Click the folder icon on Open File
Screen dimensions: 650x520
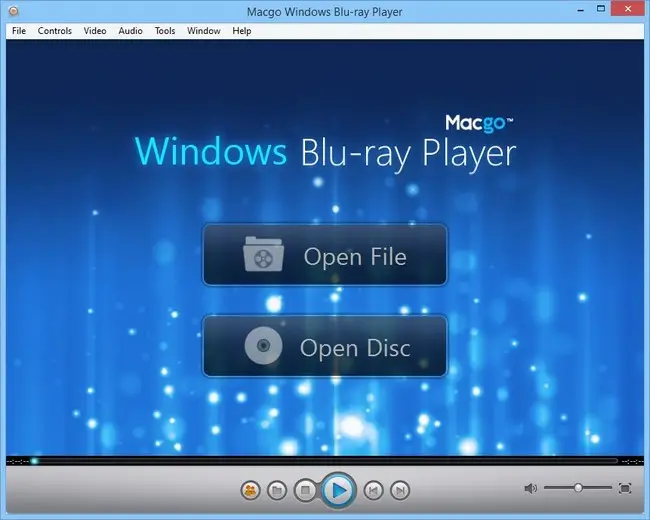pos(264,254)
